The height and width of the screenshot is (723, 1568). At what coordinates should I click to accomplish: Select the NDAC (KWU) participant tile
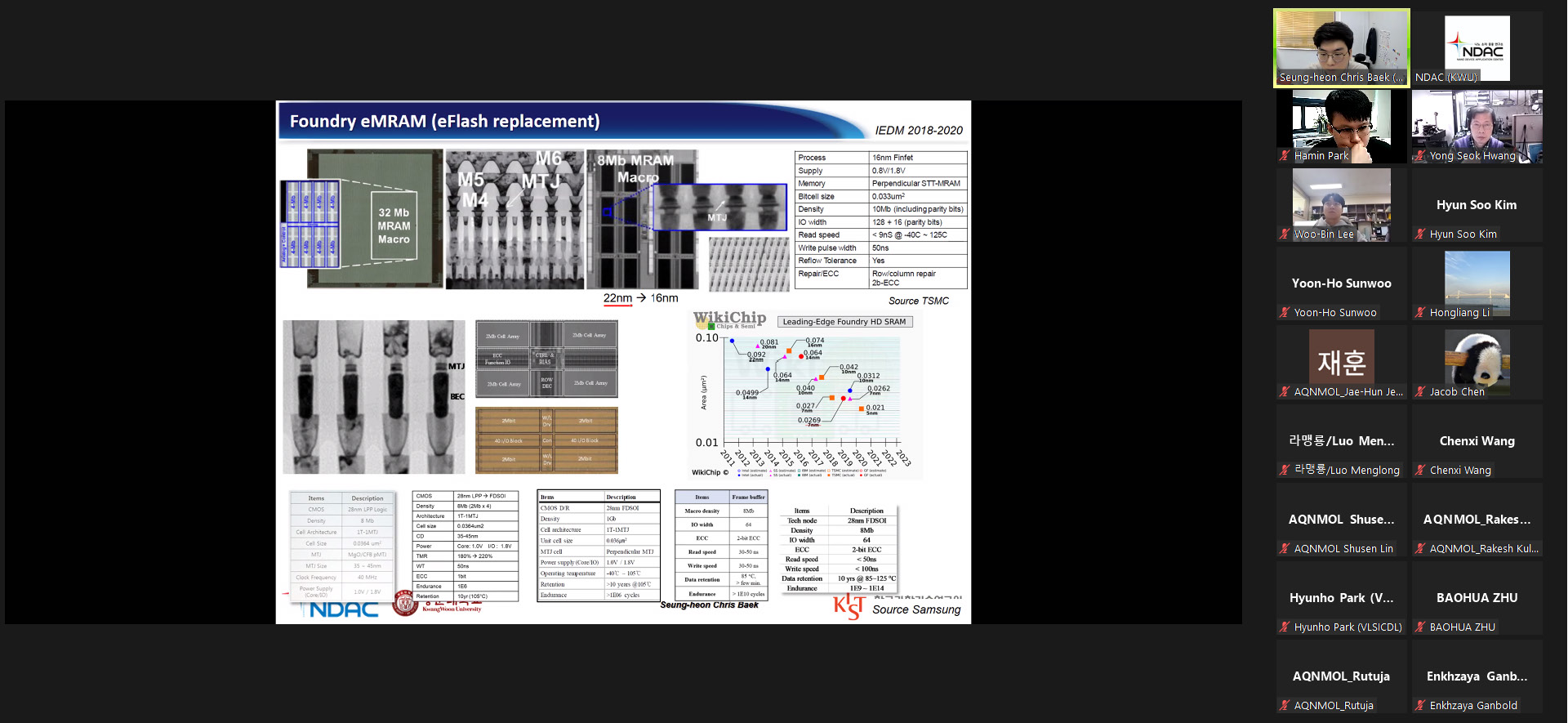[x=1477, y=48]
